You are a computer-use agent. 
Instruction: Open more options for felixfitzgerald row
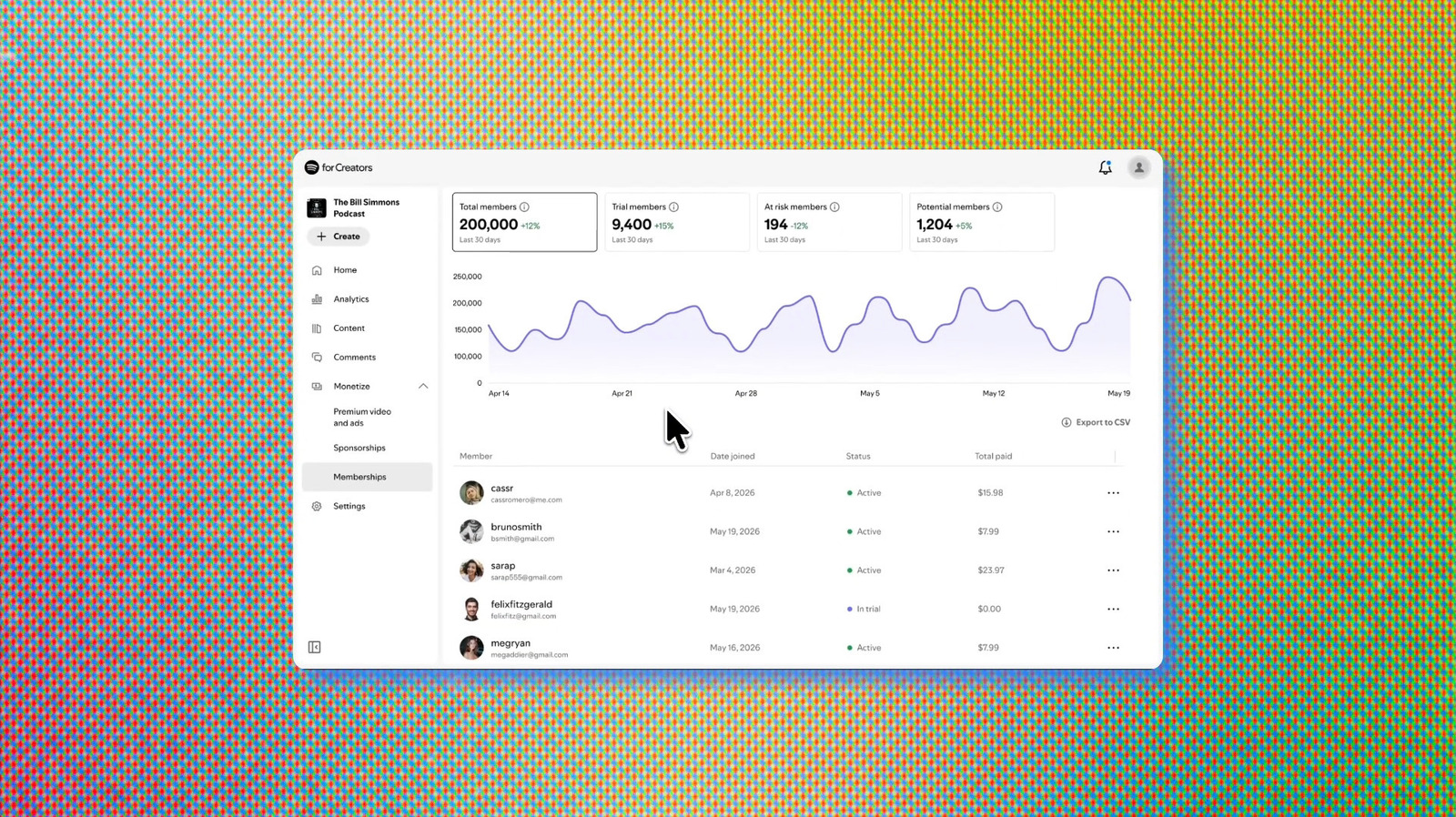[x=1113, y=610]
